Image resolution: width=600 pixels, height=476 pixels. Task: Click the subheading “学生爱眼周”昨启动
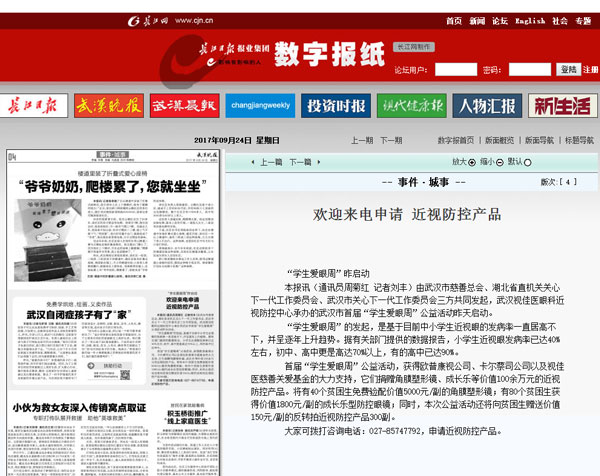pos(328,274)
